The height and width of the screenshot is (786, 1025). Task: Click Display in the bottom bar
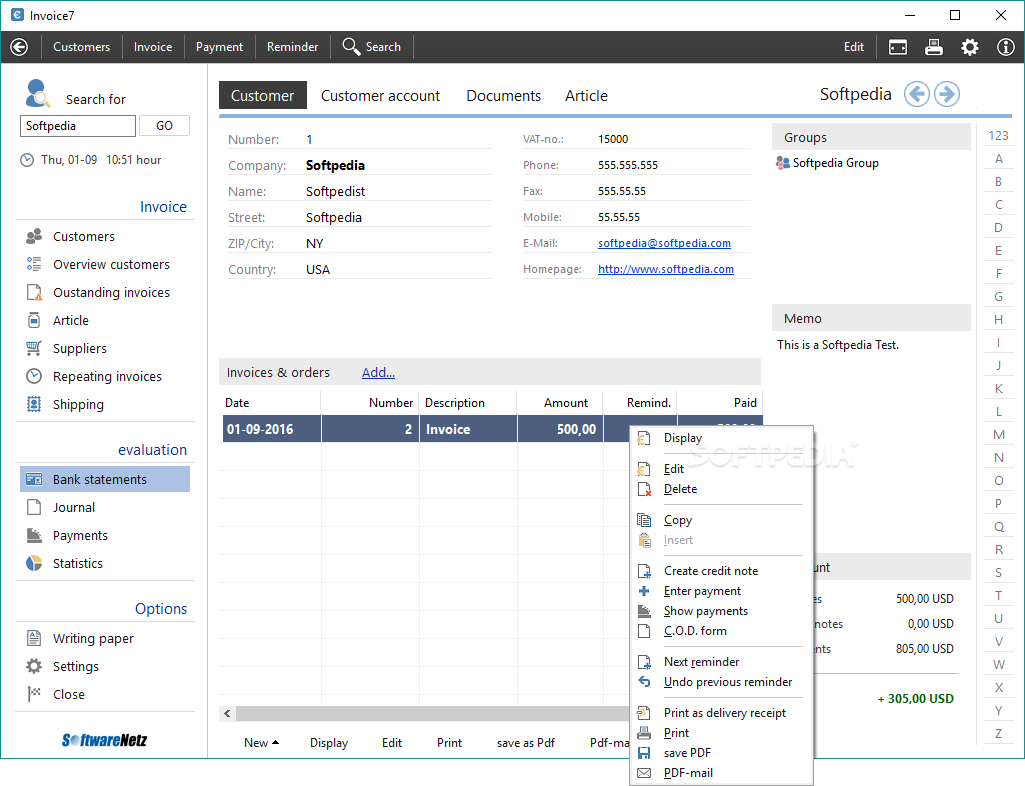329,743
